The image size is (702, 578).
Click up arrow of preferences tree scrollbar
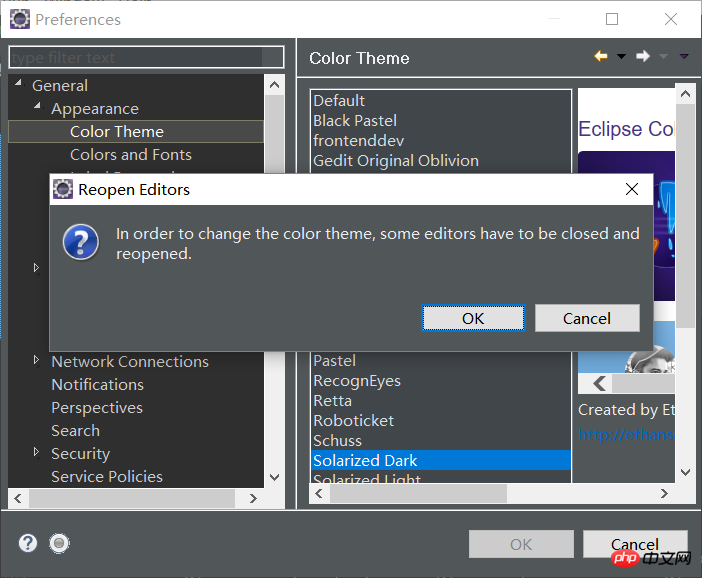point(274,85)
